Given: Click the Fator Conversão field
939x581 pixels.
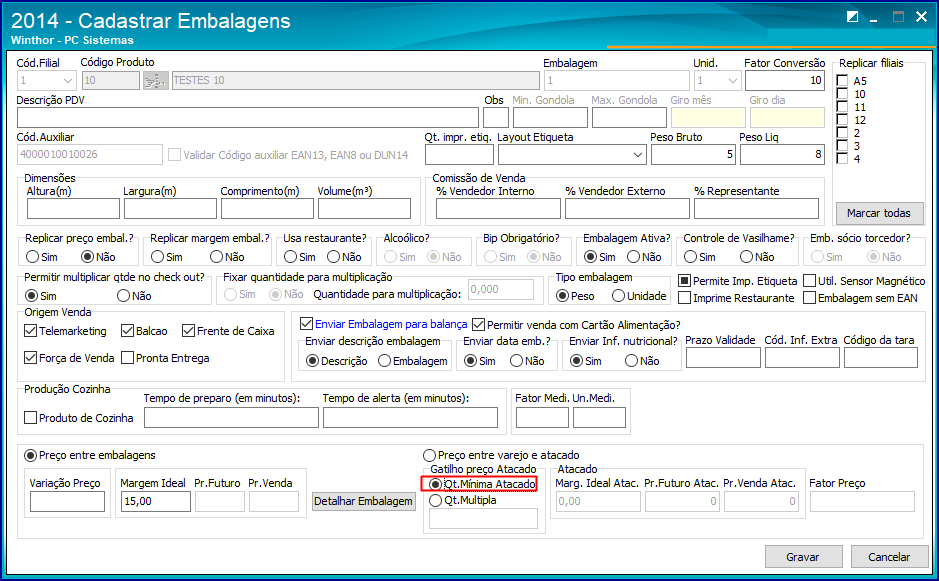Looking at the screenshot, I should pos(784,80).
